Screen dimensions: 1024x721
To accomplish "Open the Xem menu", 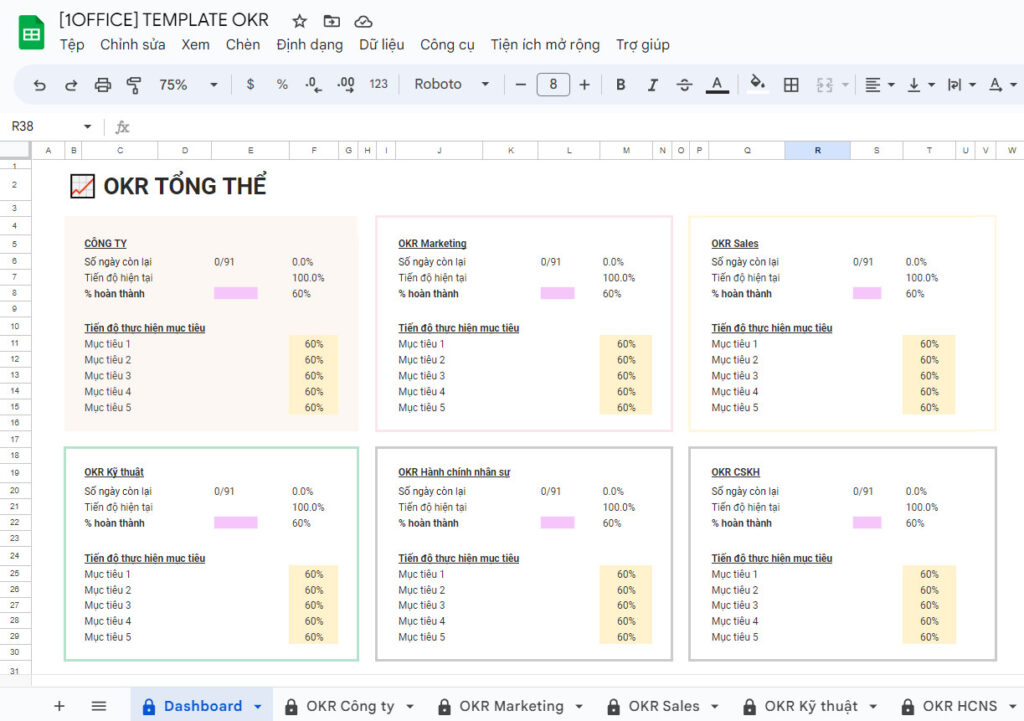I will coord(196,45).
